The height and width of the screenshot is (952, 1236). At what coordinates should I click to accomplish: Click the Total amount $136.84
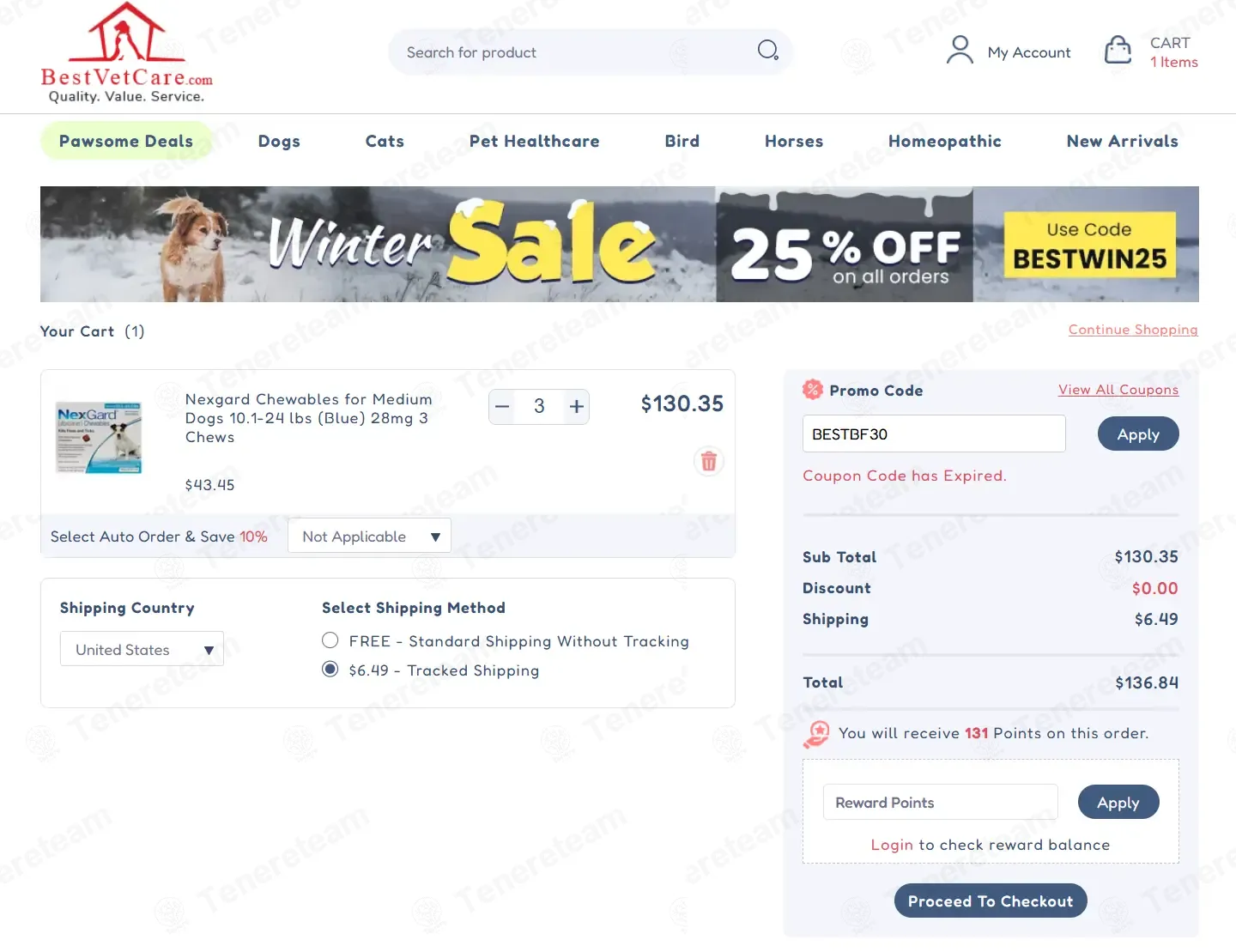click(1147, 682)
